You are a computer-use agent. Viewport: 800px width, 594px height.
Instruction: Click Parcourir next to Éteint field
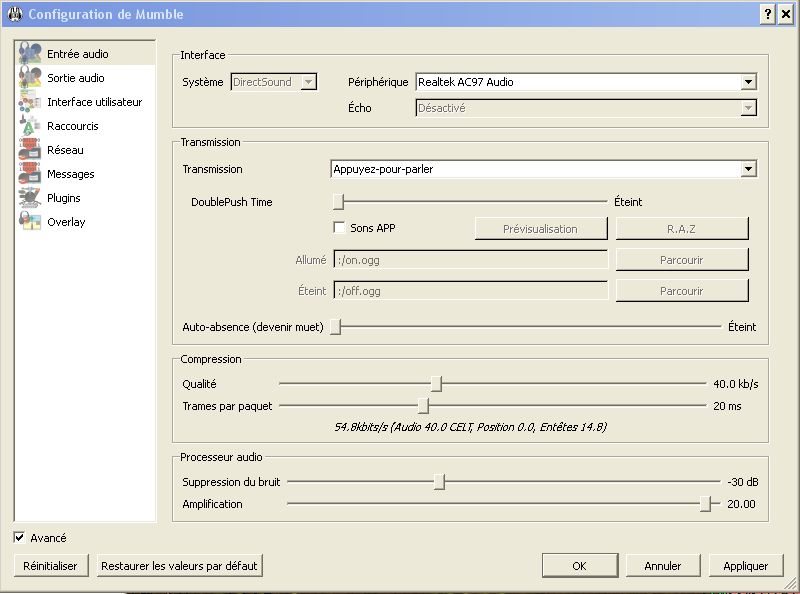coord(682,291)
